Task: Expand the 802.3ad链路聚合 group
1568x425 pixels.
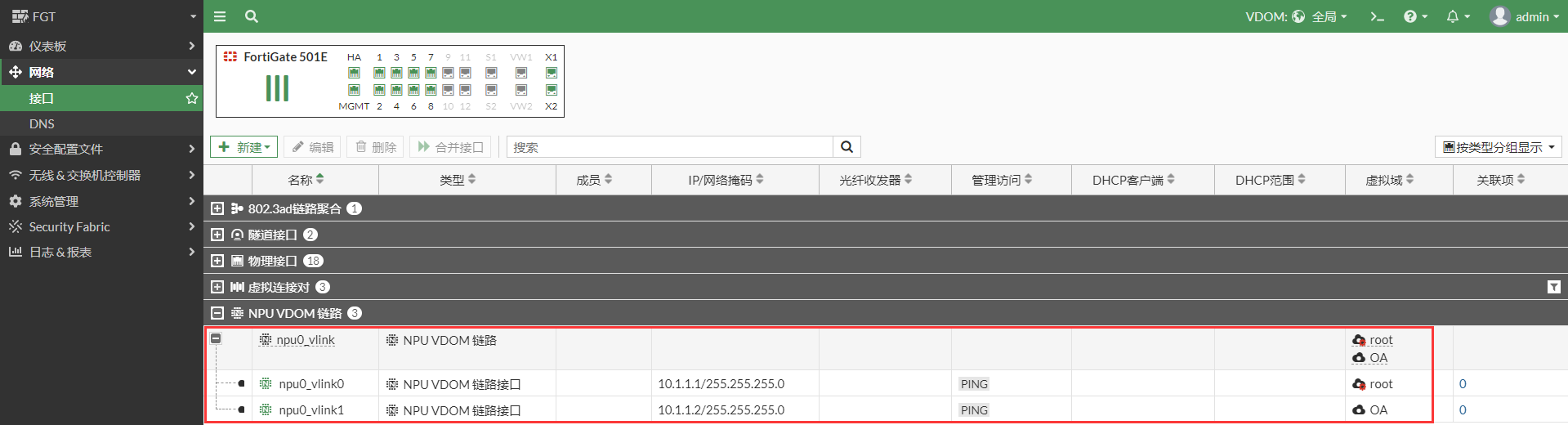Action: pos(217,208)
